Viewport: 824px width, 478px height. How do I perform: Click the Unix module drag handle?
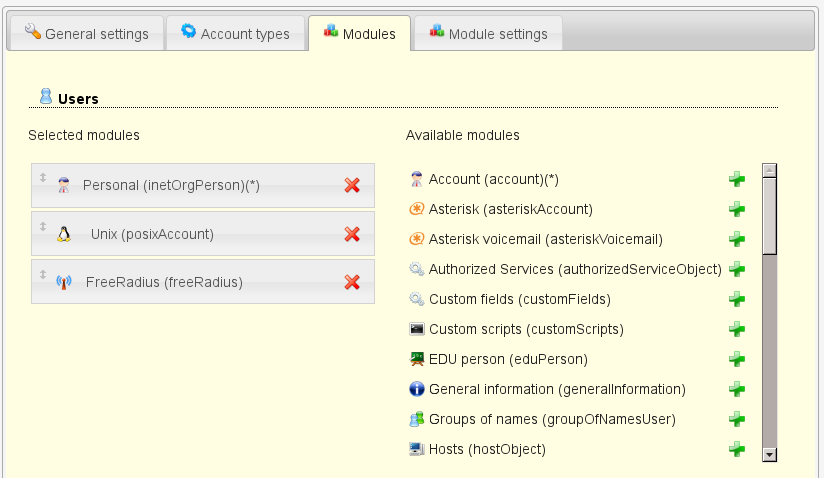tap(43, 227)
